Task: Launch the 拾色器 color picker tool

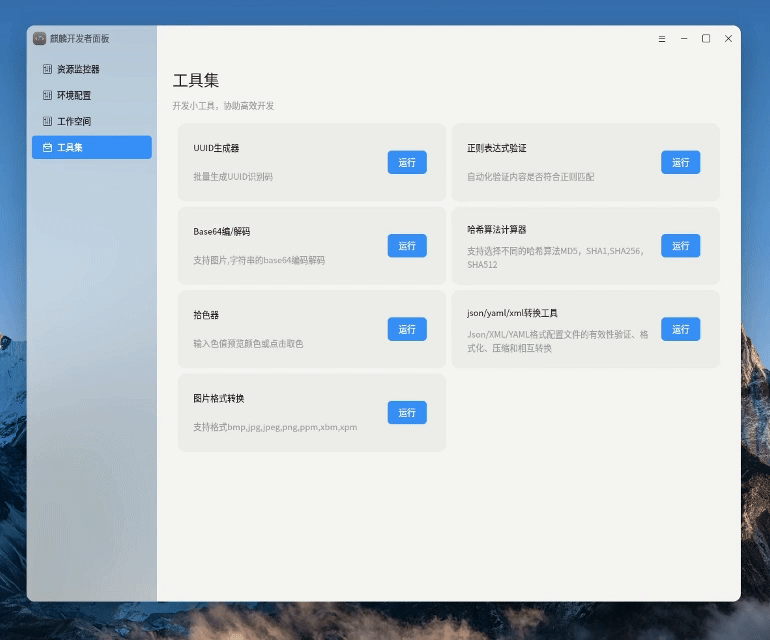Action: click(x=407, y=329)
